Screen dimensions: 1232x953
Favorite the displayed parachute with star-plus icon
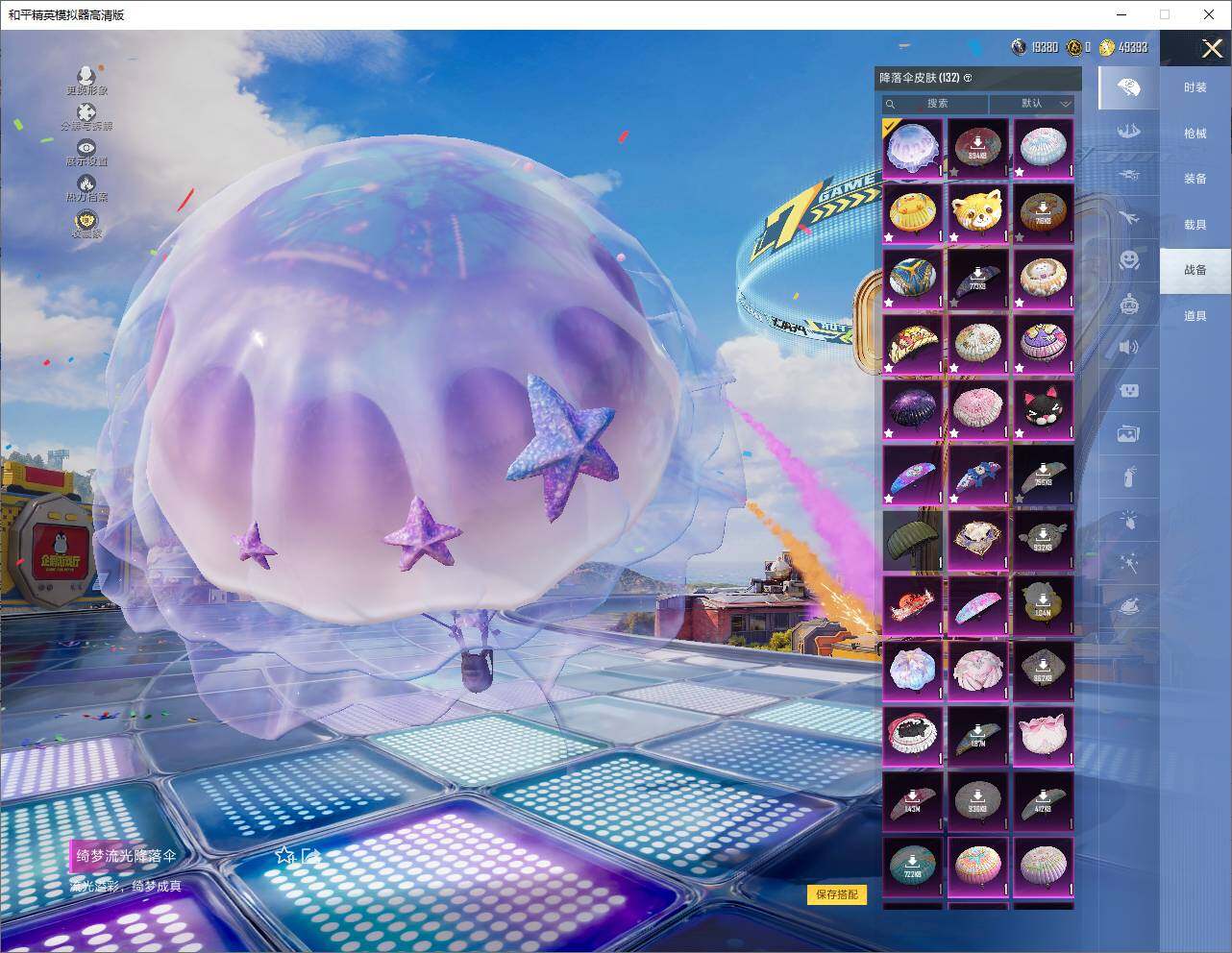tap(284, 855)
